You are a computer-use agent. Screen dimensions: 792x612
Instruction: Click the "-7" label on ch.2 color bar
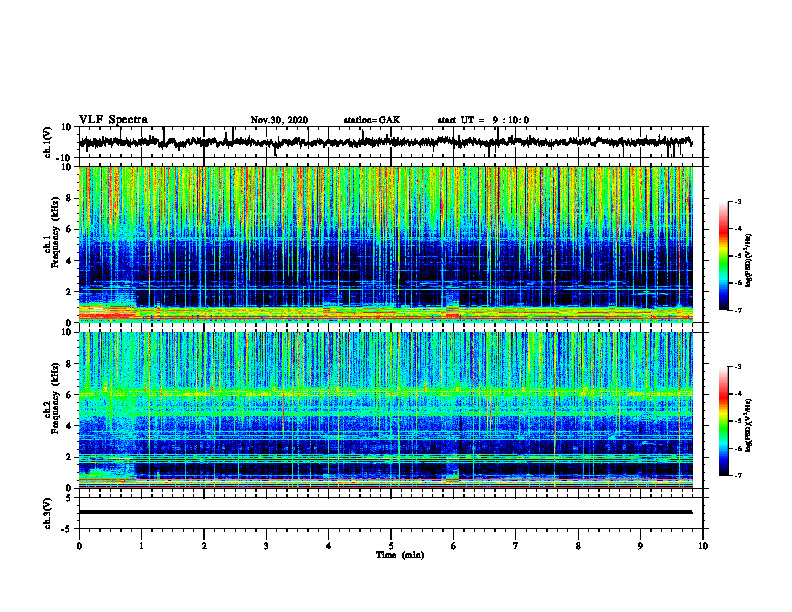click(737, 475)
